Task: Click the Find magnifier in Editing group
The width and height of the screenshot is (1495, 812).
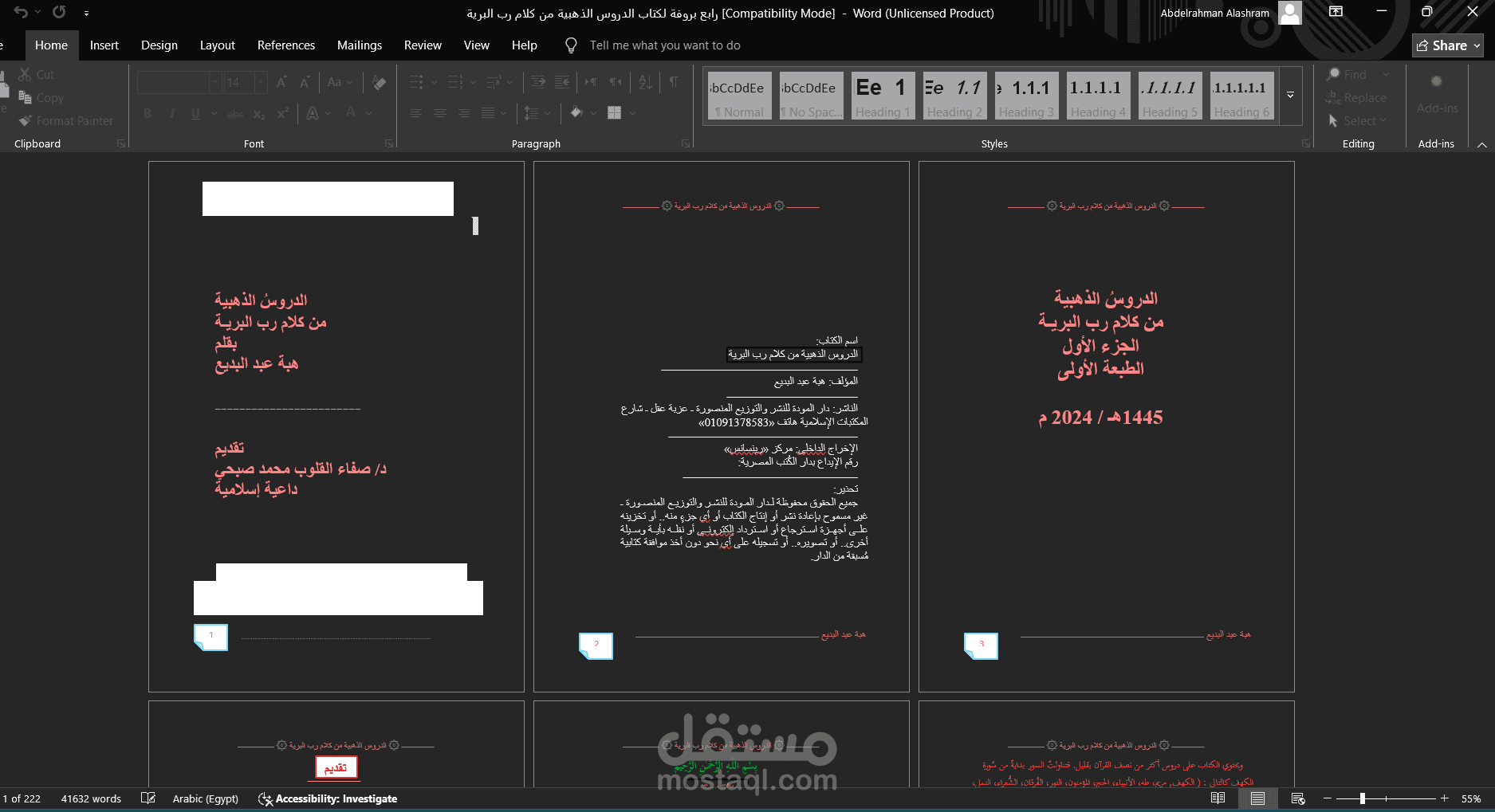Action: coord(1333,74)
